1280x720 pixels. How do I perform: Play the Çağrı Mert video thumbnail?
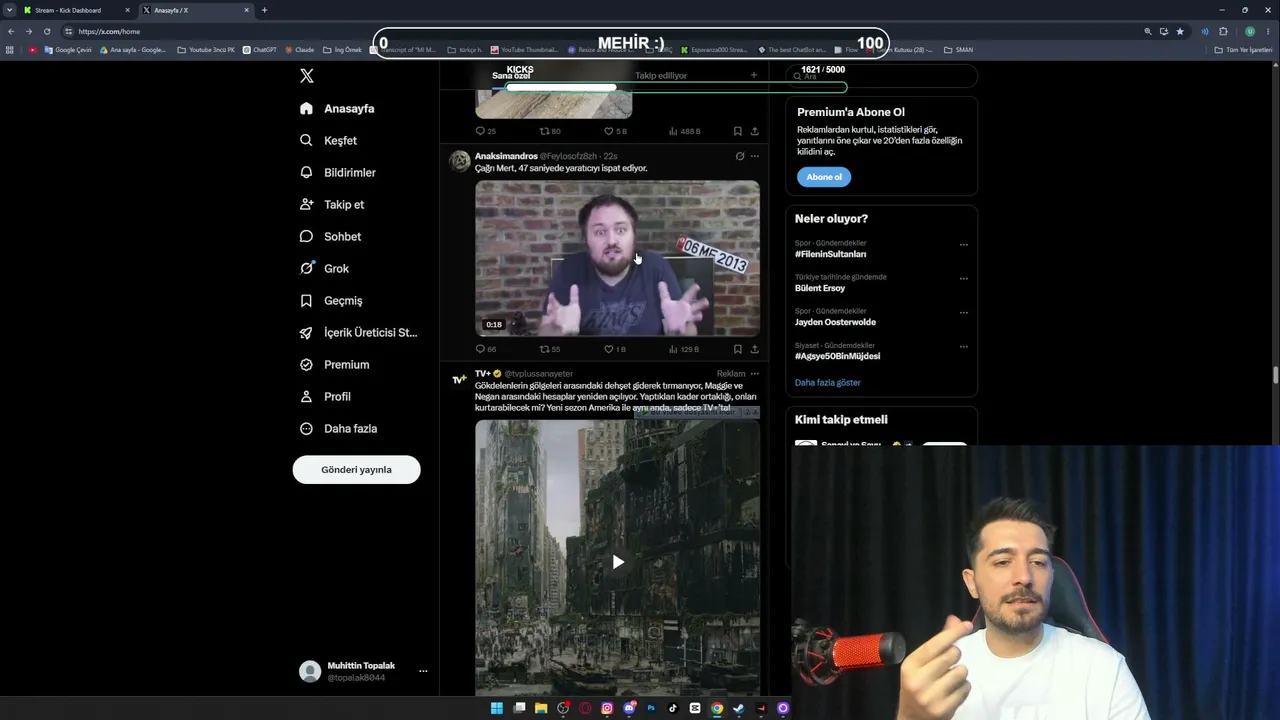pos(617,258)
